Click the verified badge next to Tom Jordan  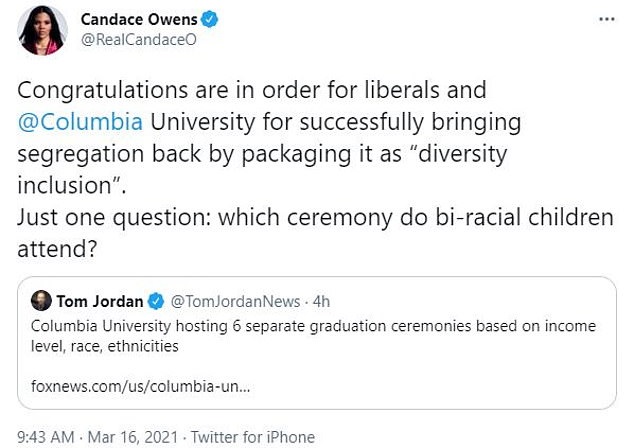pos(157,301)
